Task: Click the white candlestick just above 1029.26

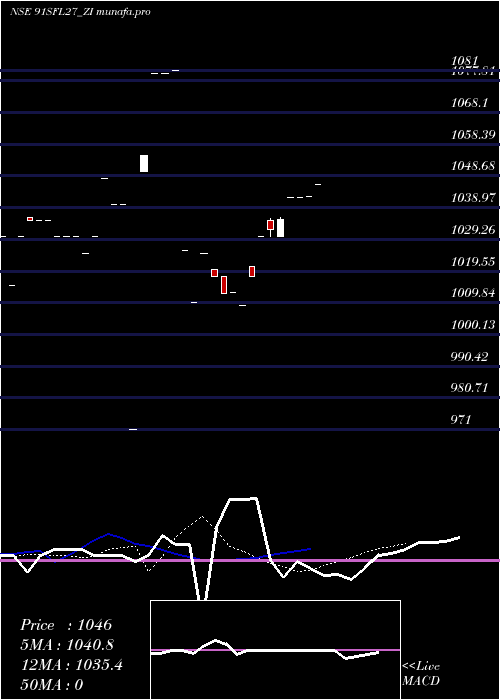Action: [x=280, y=227]
